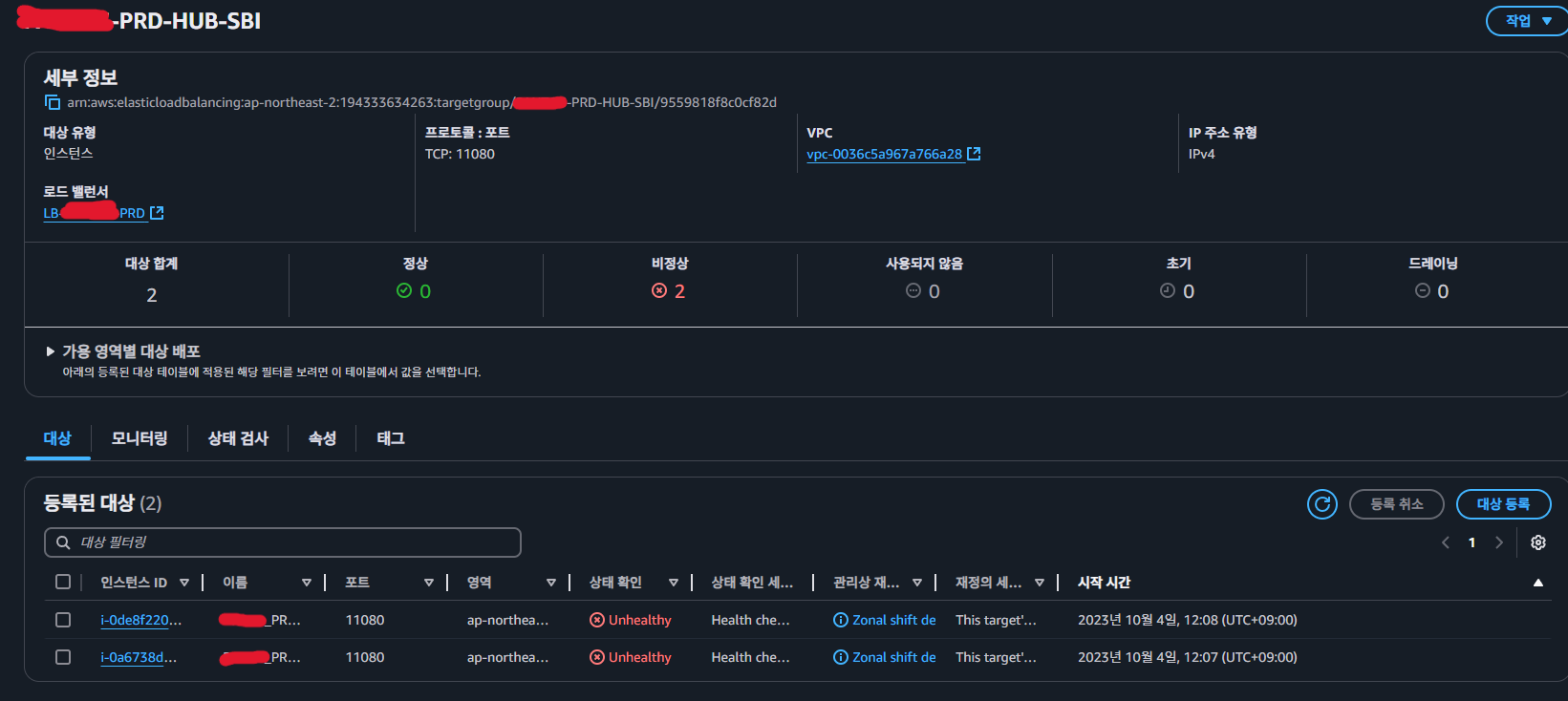Select checkbox for instance i-0a6738d

point(63,657)
